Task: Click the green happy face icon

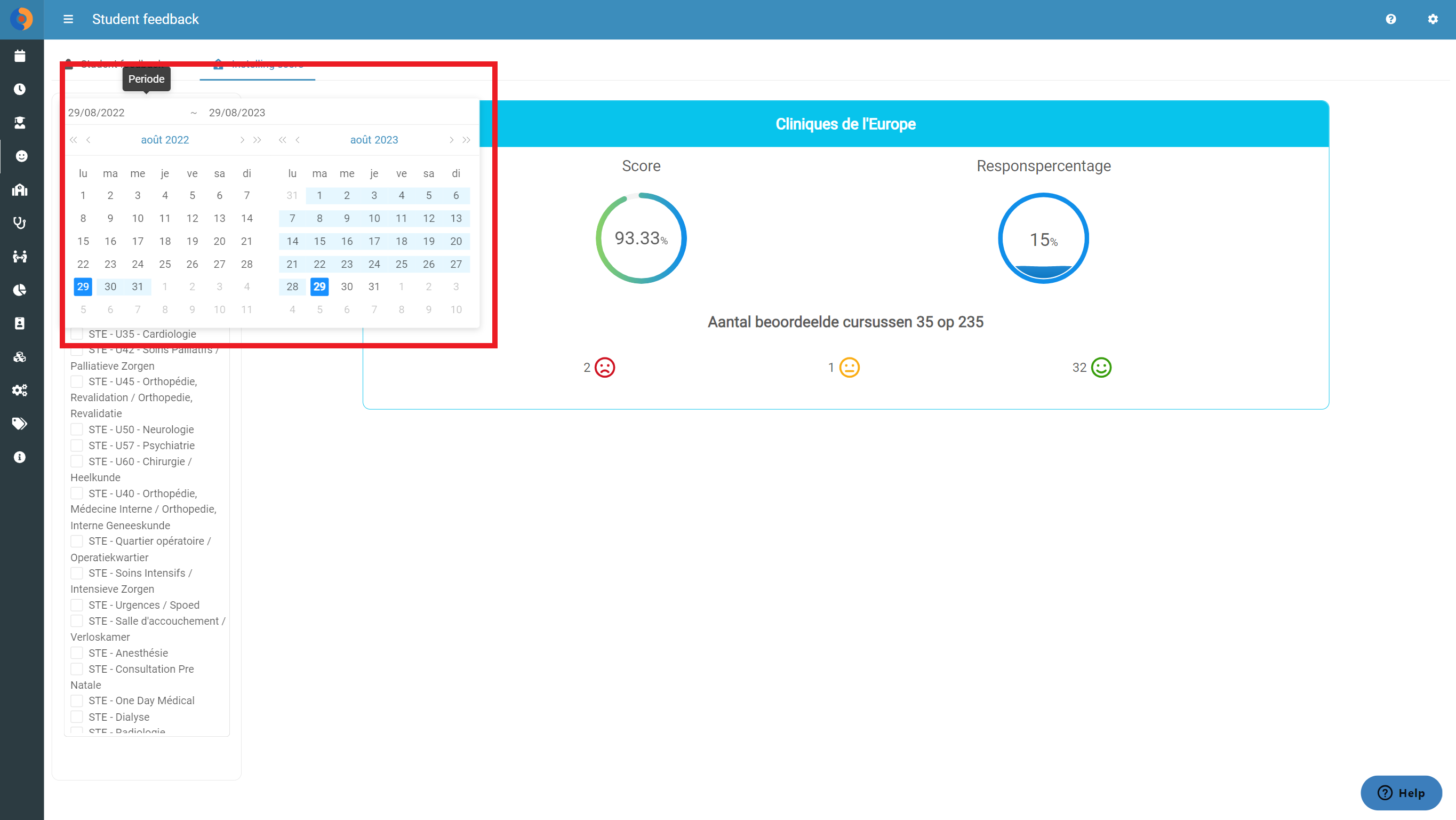Action: [x=1101, y=368]
